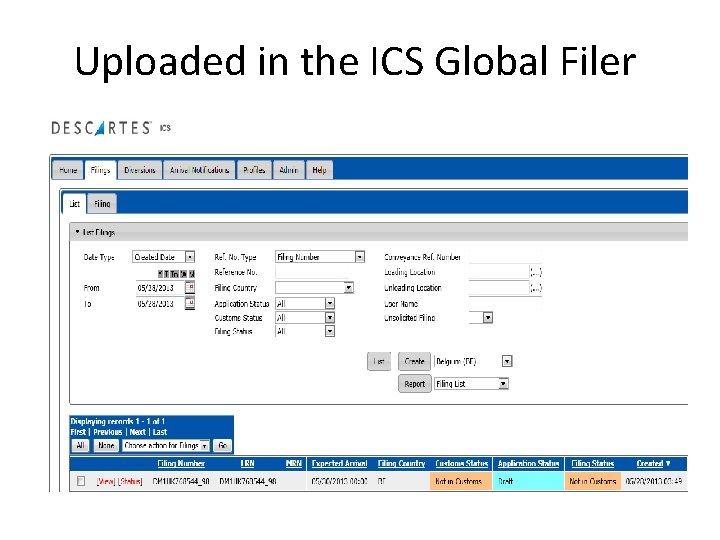Open Loading Location lookup ellipsis
The width and height of the screenshot is (720, 540).
coord(535,272)
